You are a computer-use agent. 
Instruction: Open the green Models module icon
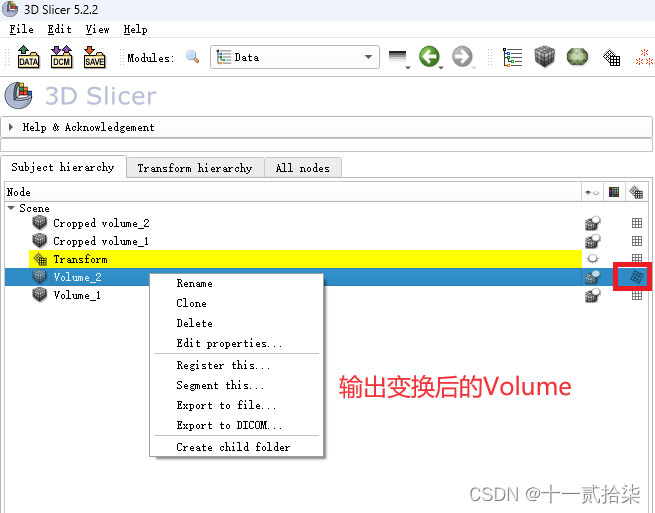coord(577,56)
